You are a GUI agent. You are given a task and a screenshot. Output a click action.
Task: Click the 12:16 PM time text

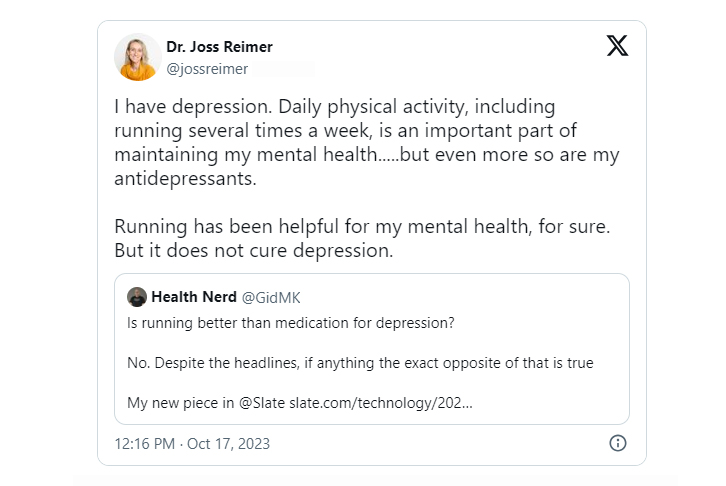[x=145, y=443]
